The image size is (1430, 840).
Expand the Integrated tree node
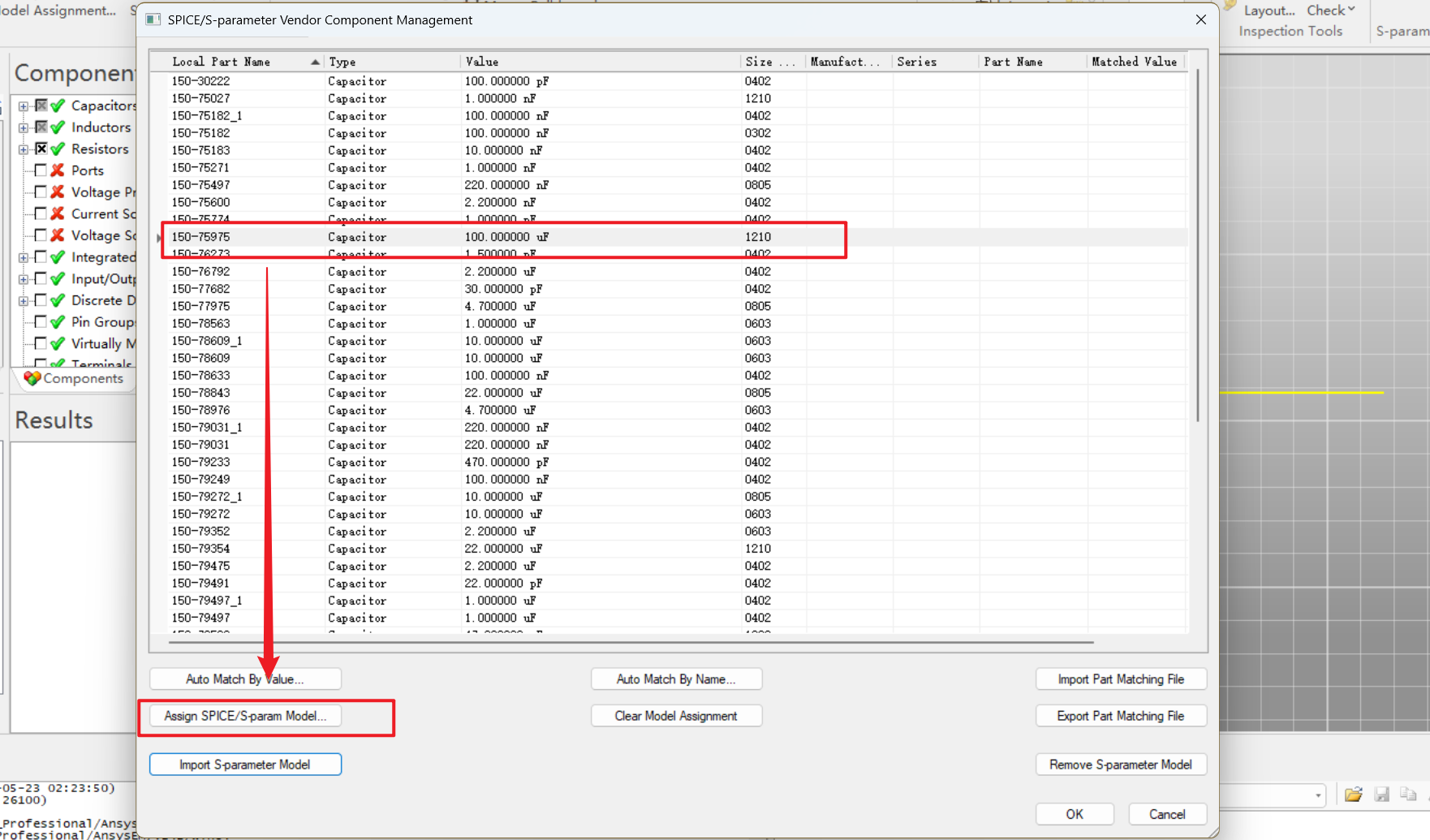pyautogui.click(x=24, y=258)
